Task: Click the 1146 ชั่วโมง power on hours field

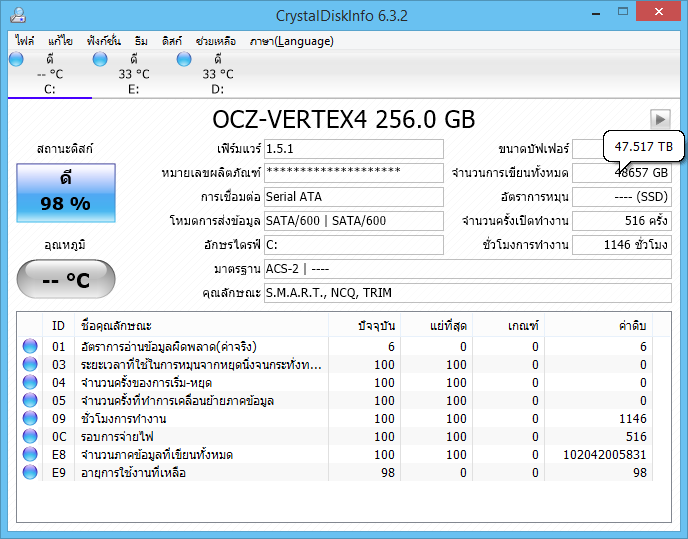Action: tap(622, 244)
